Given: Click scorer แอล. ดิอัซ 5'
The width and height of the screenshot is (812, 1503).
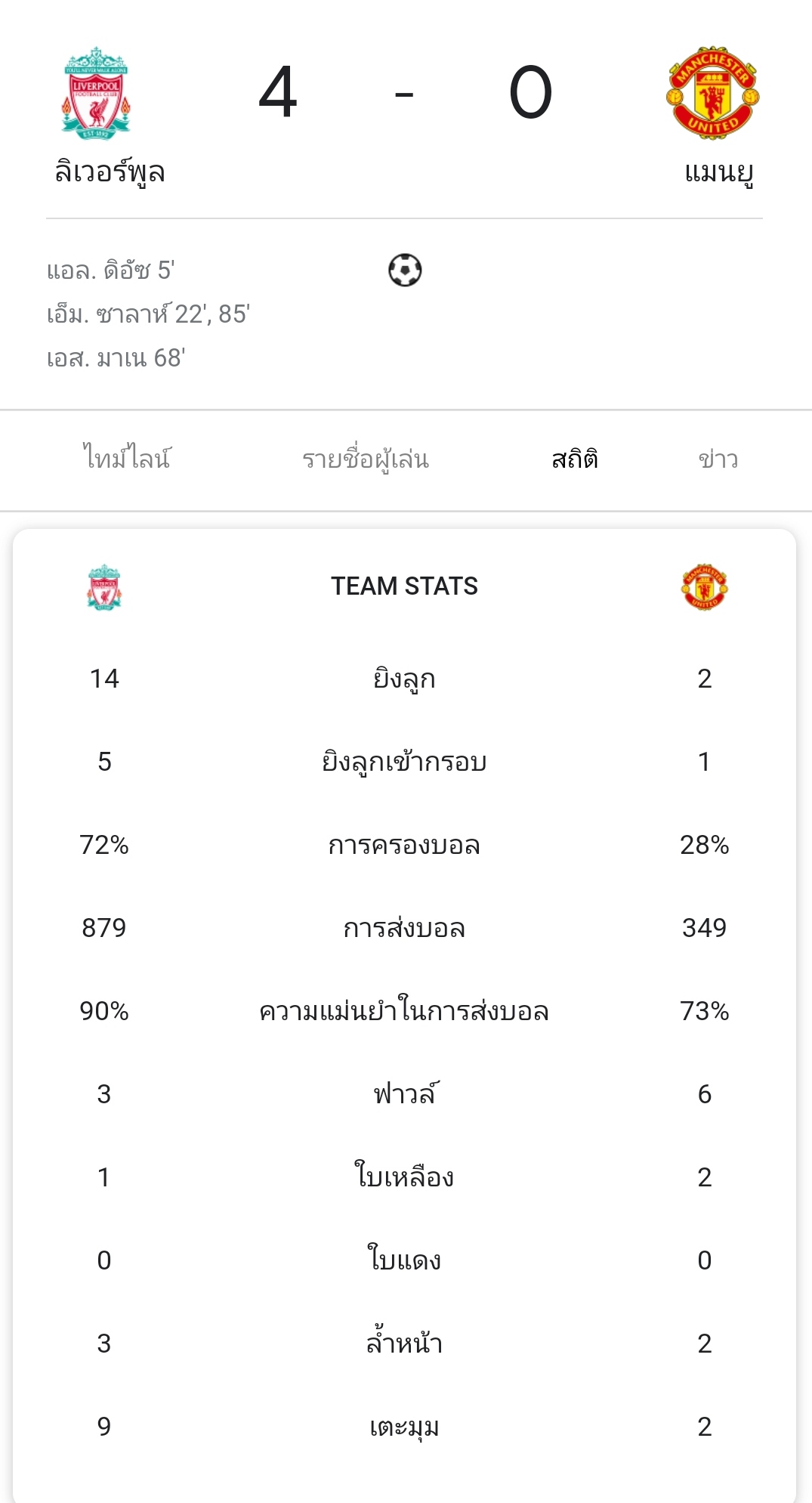Looking at the screenshot, I should (111, 270).
